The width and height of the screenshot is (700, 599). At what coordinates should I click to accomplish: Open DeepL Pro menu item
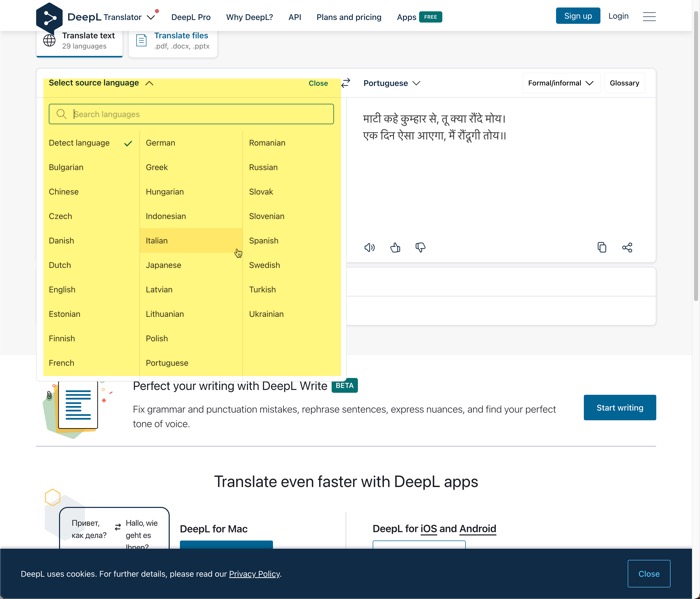coord(191,17)
